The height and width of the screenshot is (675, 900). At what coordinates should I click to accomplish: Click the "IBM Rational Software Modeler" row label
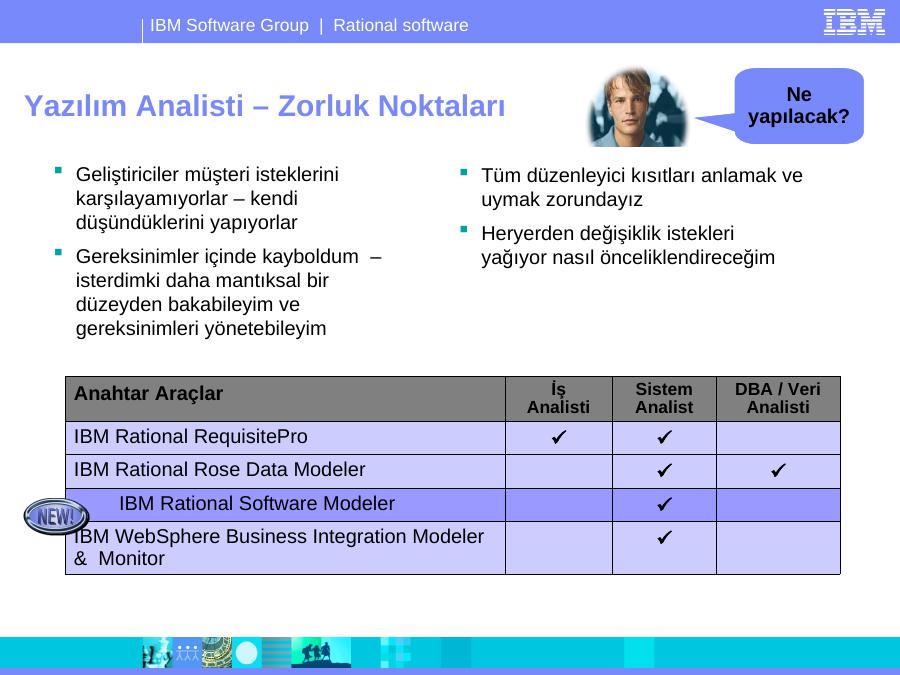tap(257, 503)
